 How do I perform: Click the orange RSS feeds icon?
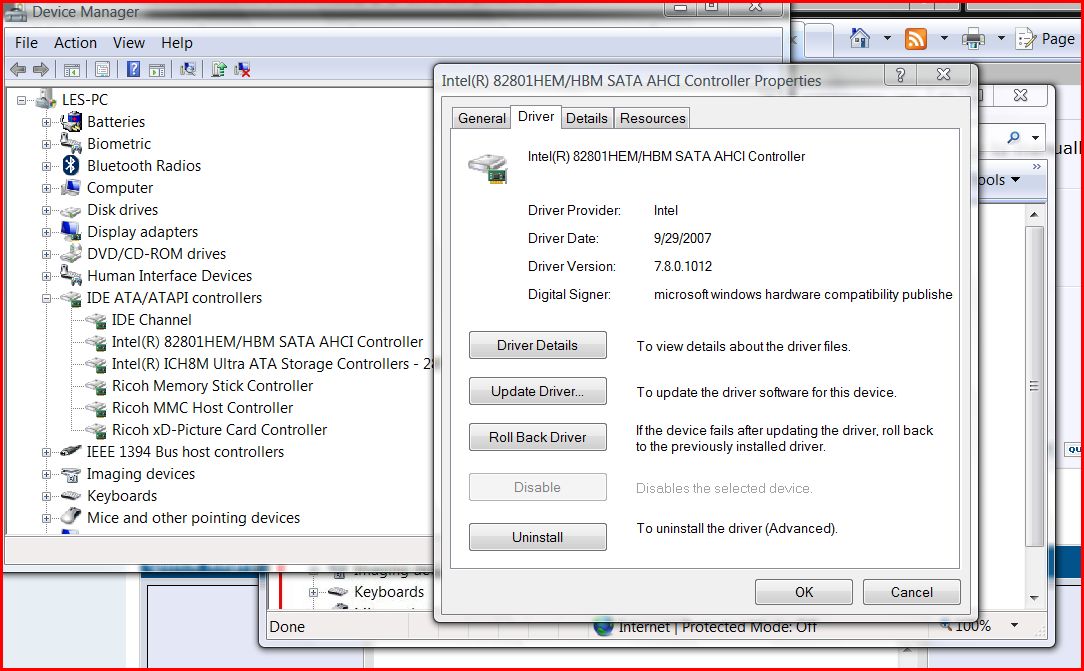point(915,39)
